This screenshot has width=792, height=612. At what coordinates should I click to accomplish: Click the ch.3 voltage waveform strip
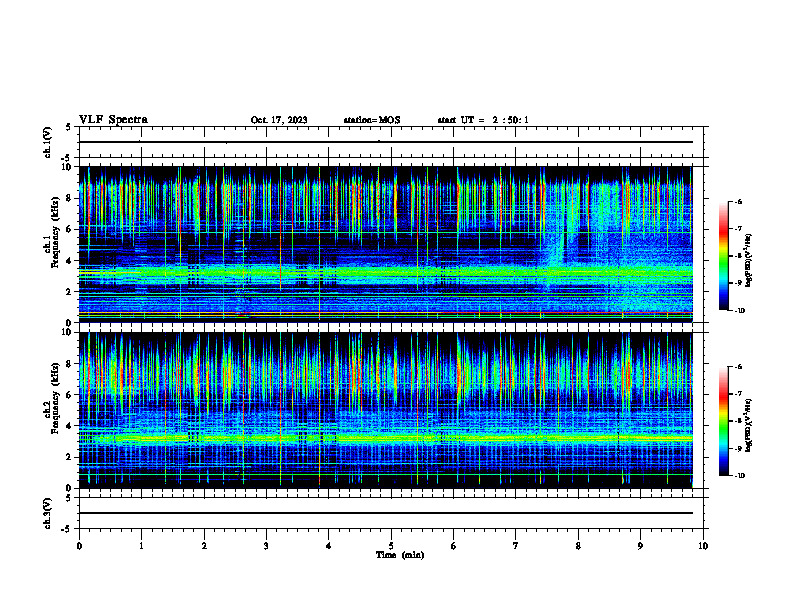(391, 513)
